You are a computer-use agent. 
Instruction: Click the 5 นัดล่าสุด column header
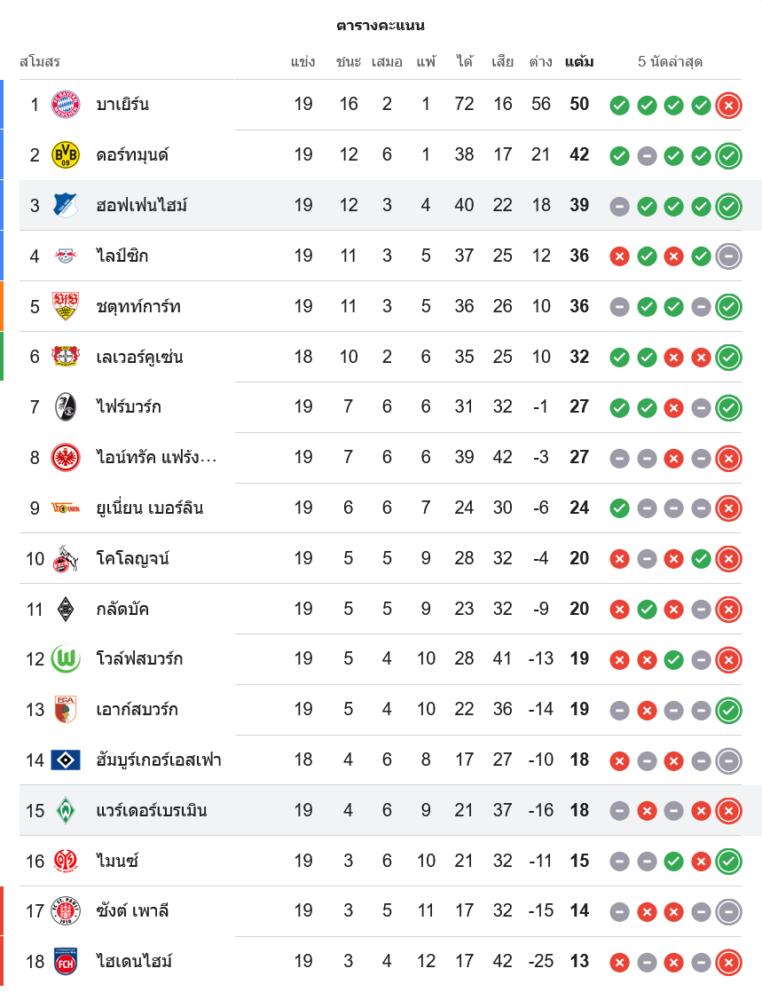[670, 62]
